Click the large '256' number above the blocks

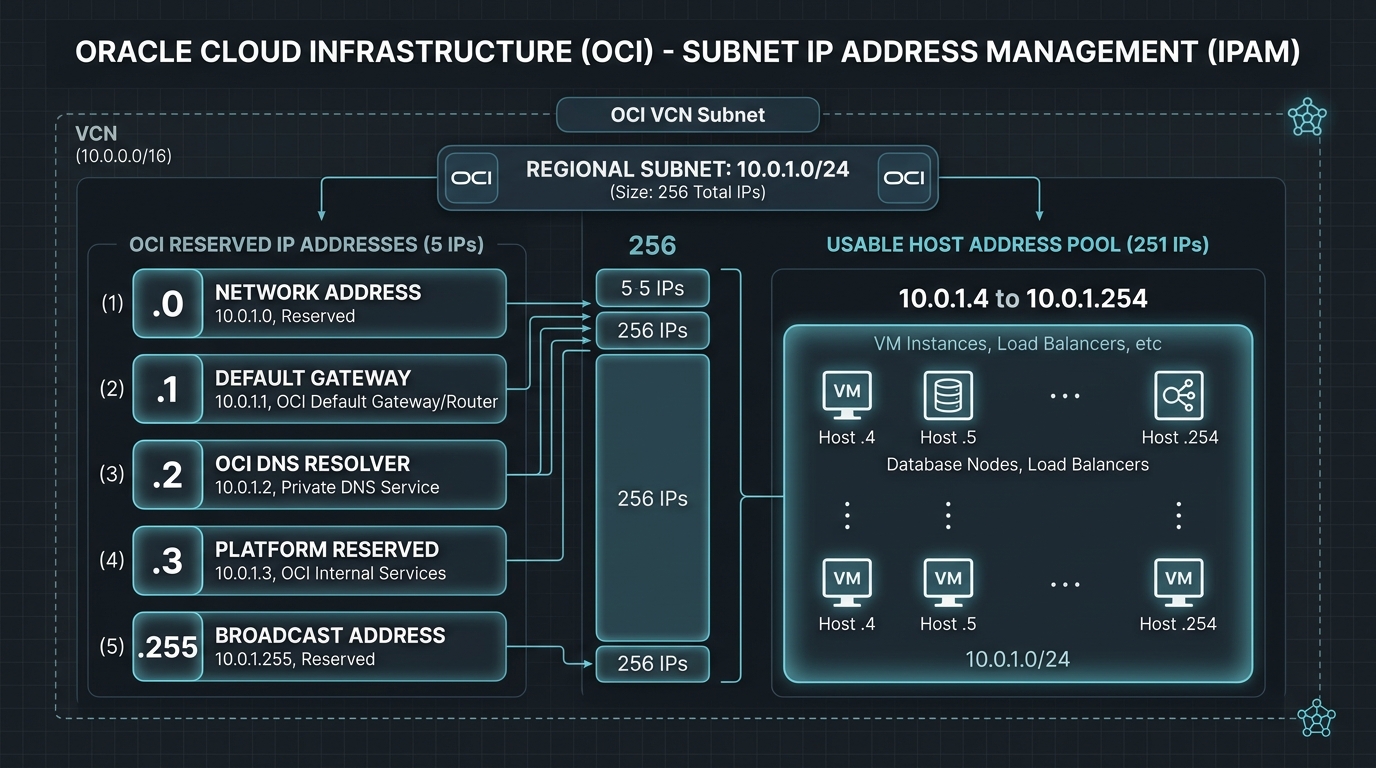pyautogui.click(x=653, y=245)
